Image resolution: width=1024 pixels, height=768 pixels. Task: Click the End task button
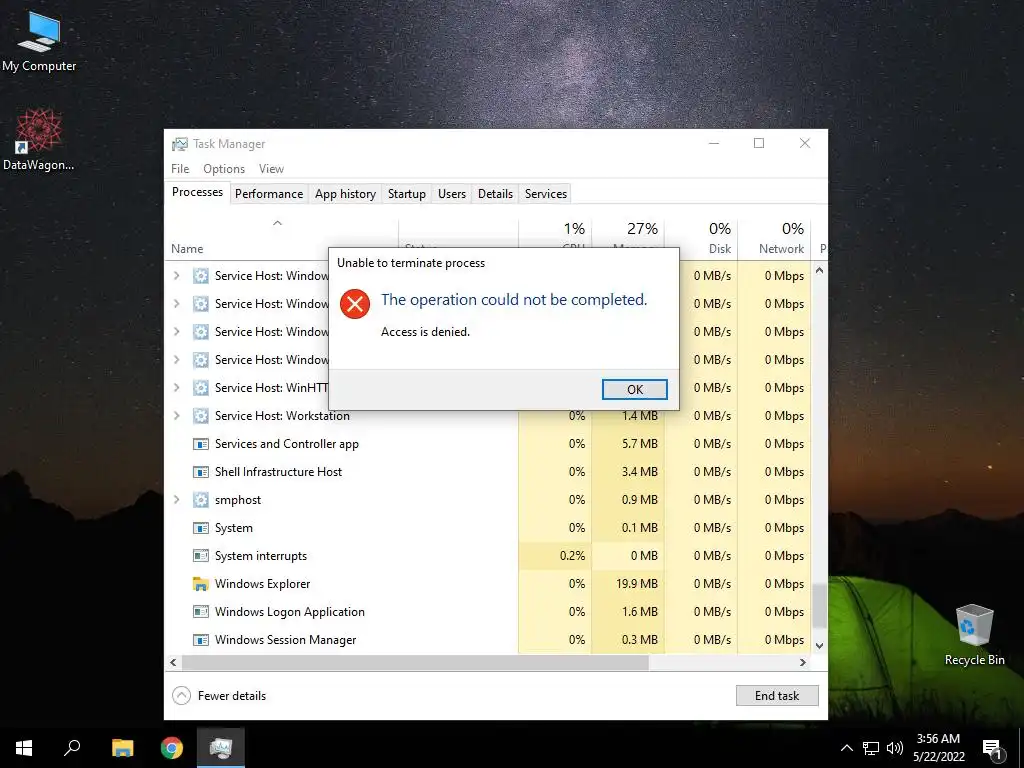[x=776, y=696]
